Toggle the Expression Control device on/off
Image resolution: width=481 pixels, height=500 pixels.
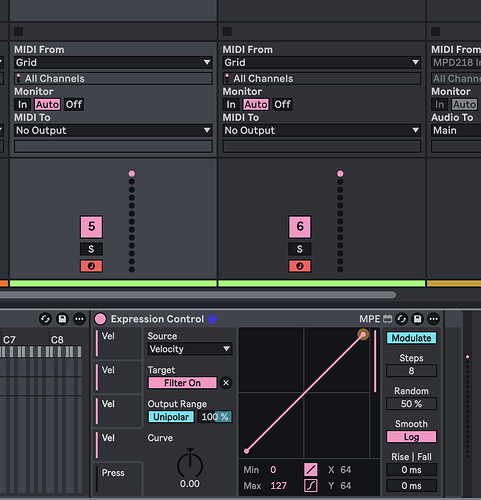pyautogui.click(x=100, y=319)
